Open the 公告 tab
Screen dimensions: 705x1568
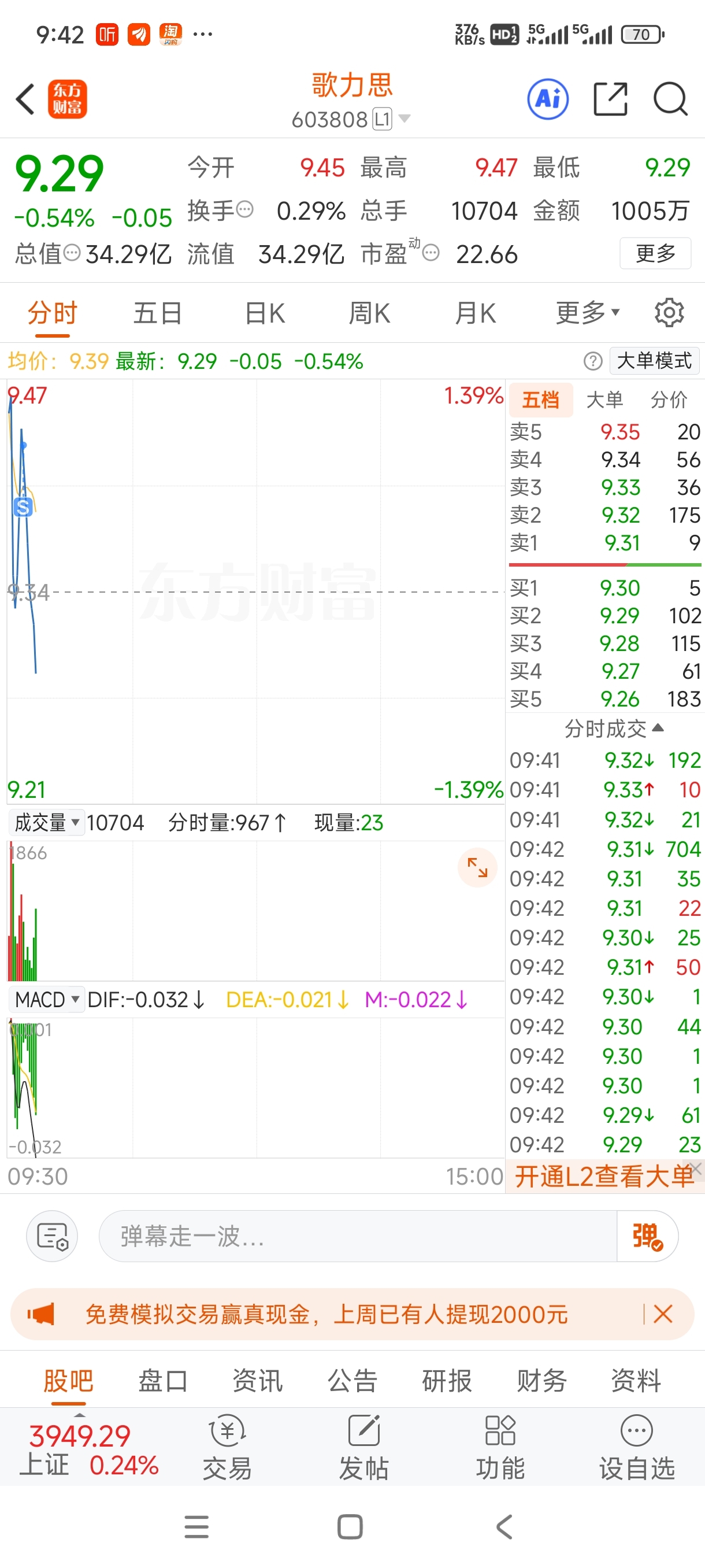point(352,1380)
